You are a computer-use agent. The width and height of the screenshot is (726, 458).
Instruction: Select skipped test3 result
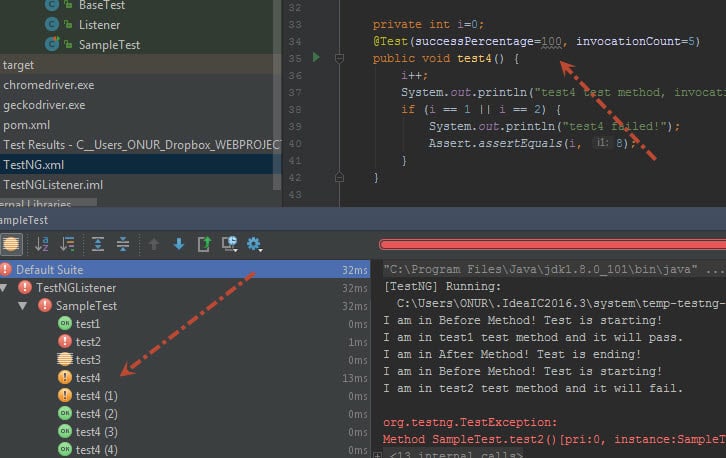(x=88, y=360)
